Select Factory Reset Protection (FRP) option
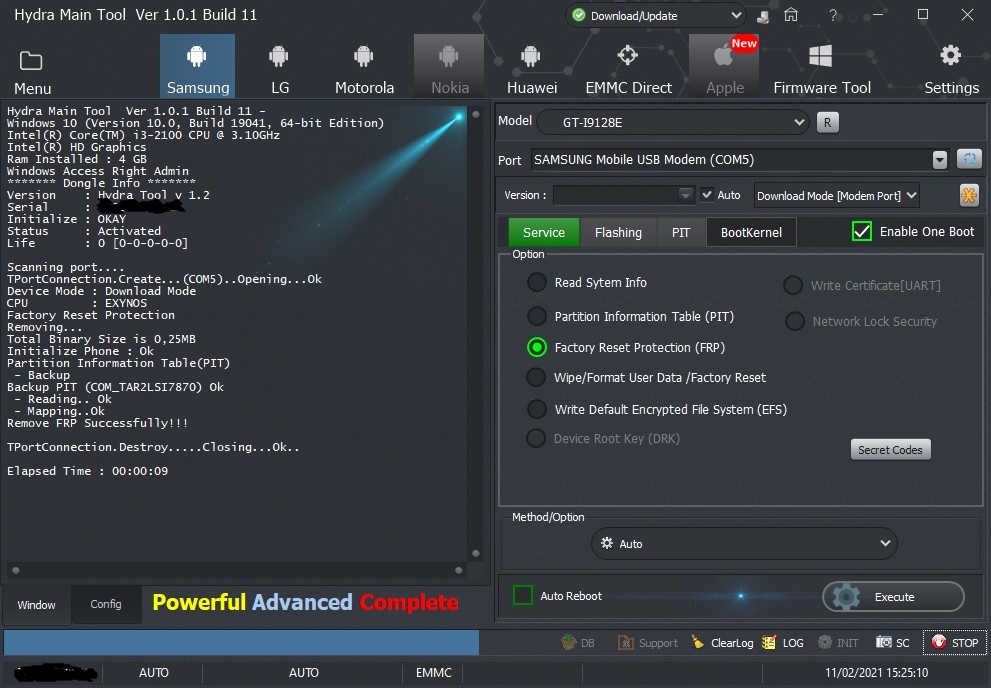The width and height of the screenshot is (991, 688). tap(537, 347)
